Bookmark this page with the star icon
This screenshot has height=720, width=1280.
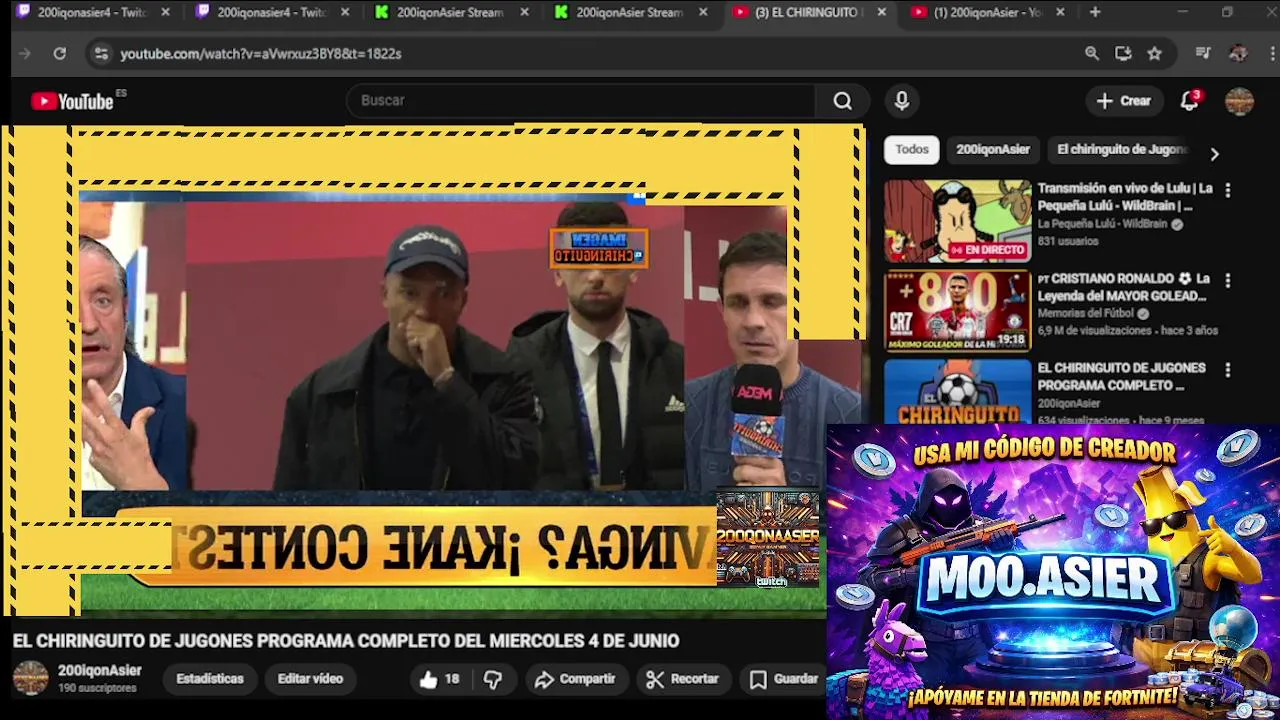pyautogui.click(x=1155, y=54)
